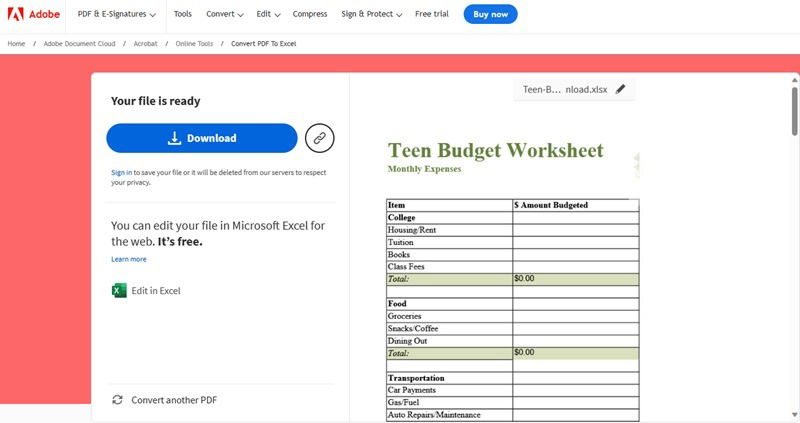Click the Sign in link

[121, 172]
